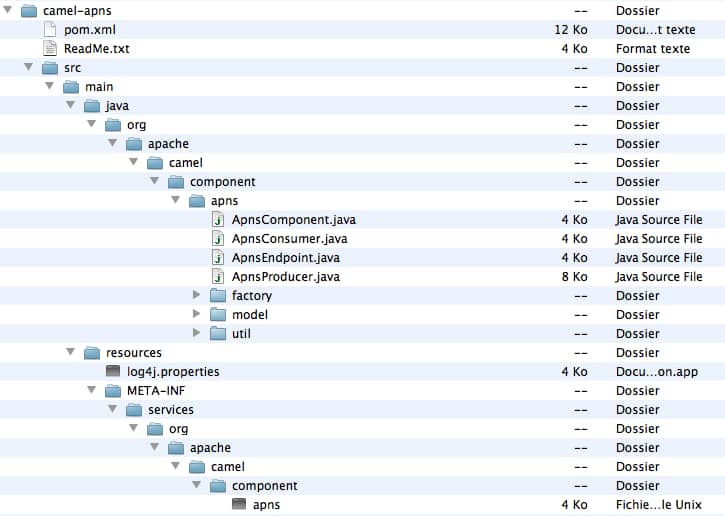Viewport: 725px width, 516px height.
Task: Click the META-INF folder icon
Action: coord(113,391)
